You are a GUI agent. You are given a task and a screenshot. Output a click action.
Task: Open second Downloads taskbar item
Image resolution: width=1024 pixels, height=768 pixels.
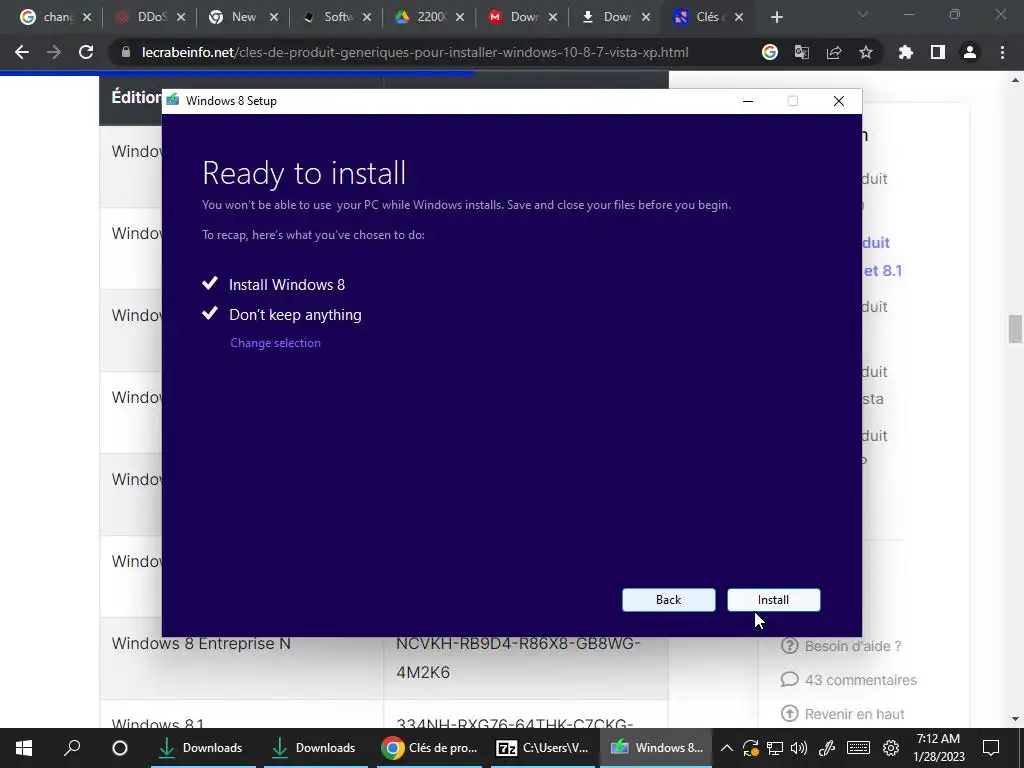coord(316,748)
